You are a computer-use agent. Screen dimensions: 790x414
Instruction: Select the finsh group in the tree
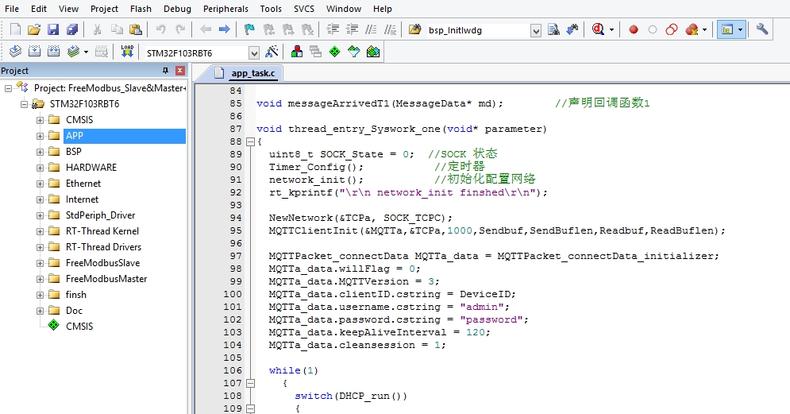[x=76, y=295]
